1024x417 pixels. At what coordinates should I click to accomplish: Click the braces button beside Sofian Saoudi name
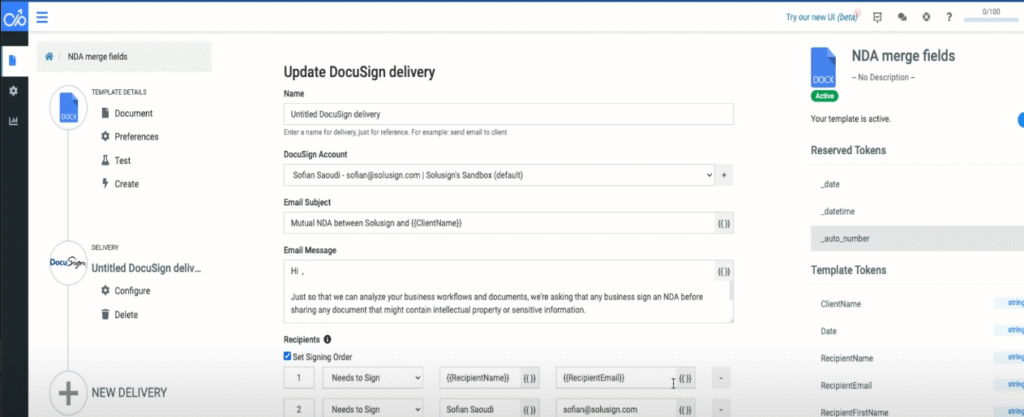(x=530, y=409)
